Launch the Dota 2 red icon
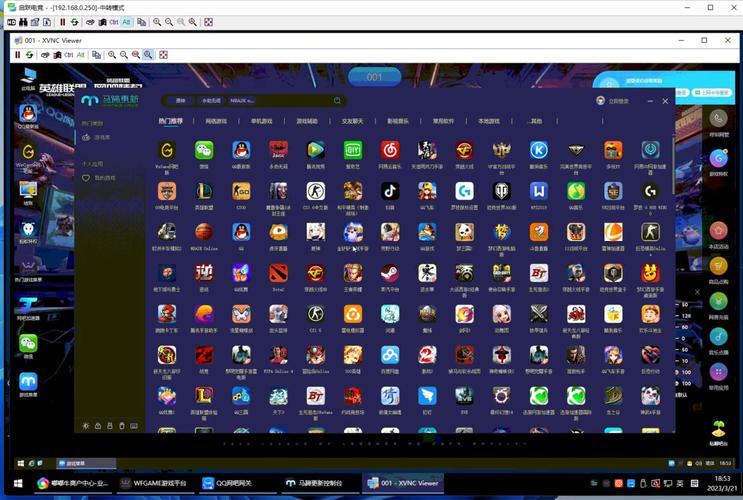 (278, 273)
